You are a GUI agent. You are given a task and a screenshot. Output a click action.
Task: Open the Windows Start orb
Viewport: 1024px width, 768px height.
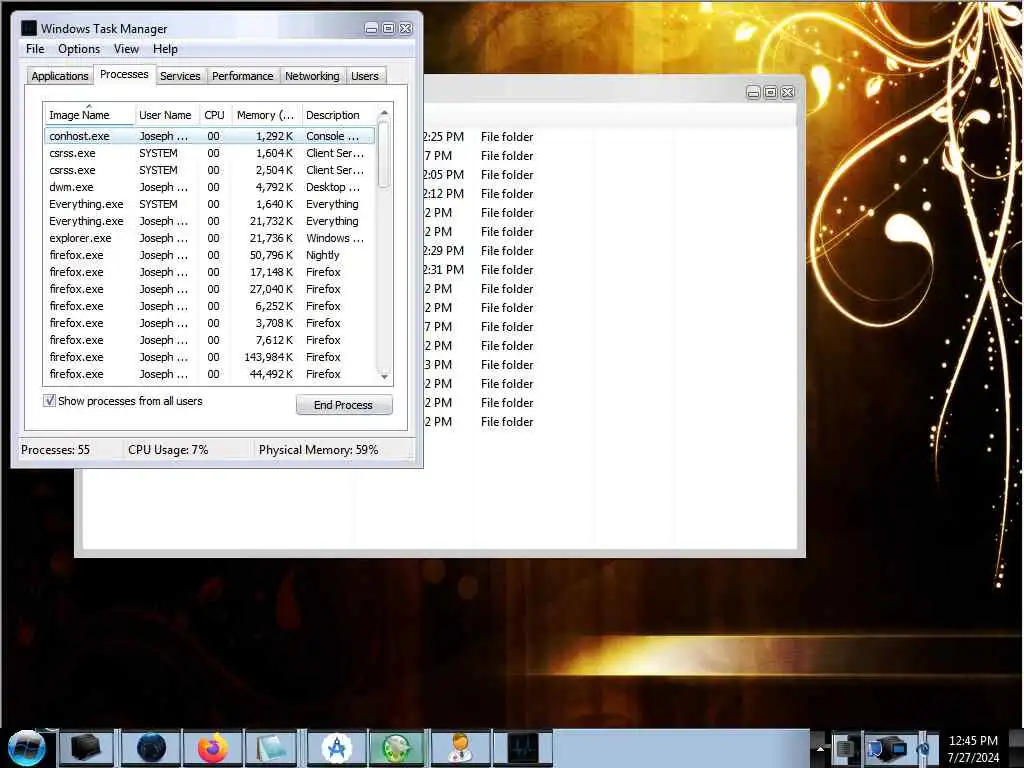26,748
